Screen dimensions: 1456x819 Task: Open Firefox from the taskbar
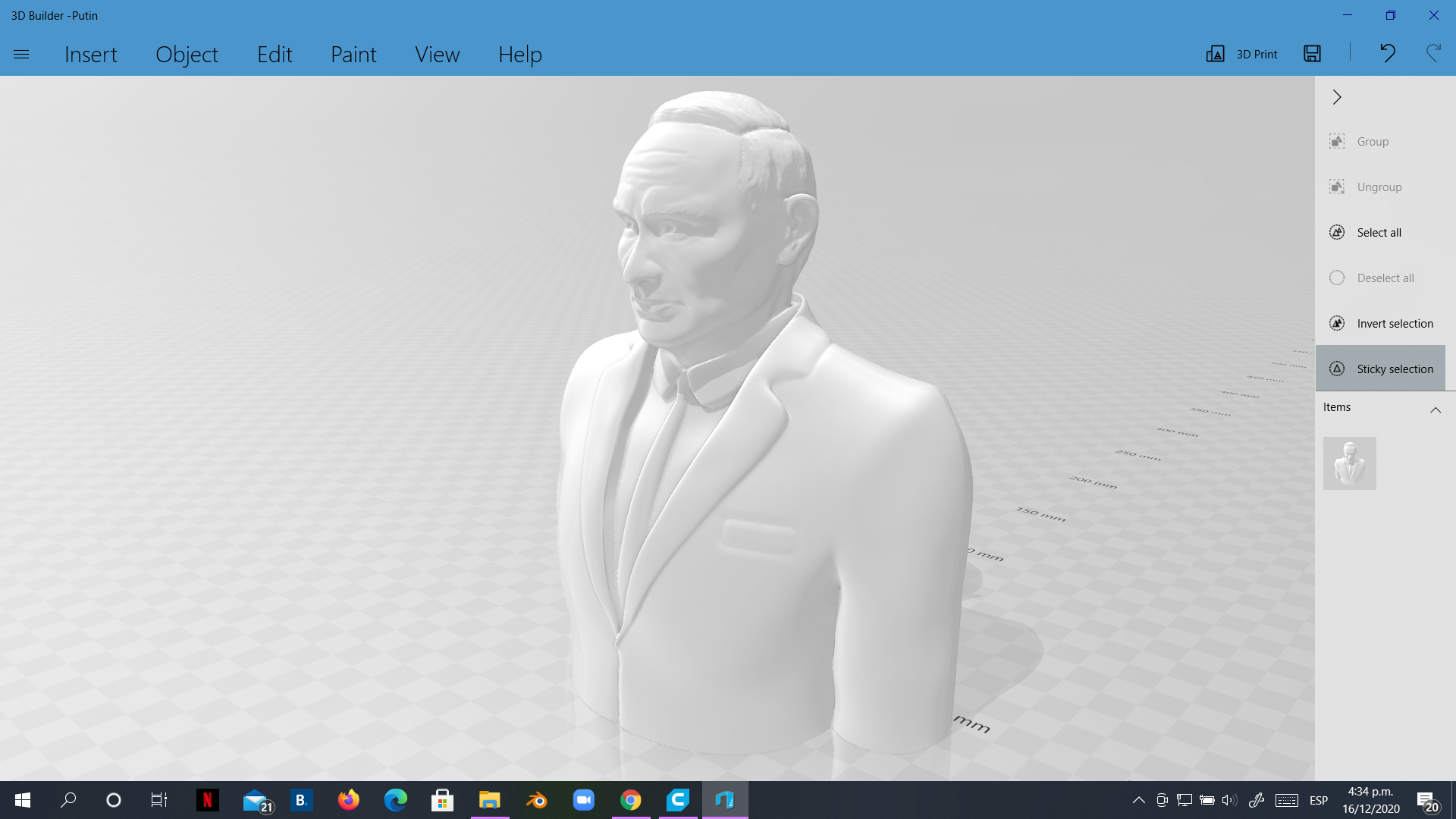coord(348,800)
